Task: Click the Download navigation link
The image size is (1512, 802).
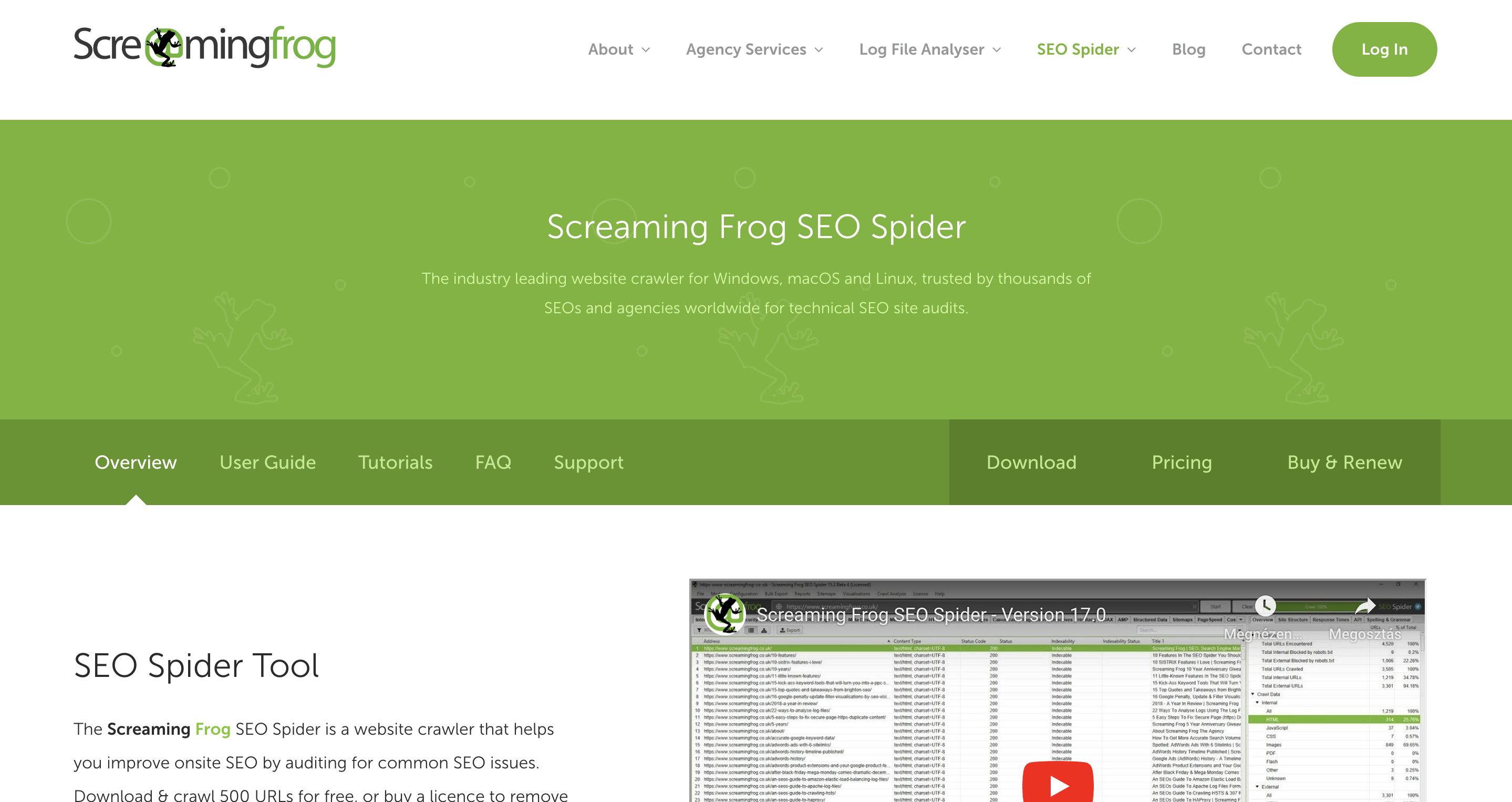Action: pyautogui.click(x=1030, y=462)
